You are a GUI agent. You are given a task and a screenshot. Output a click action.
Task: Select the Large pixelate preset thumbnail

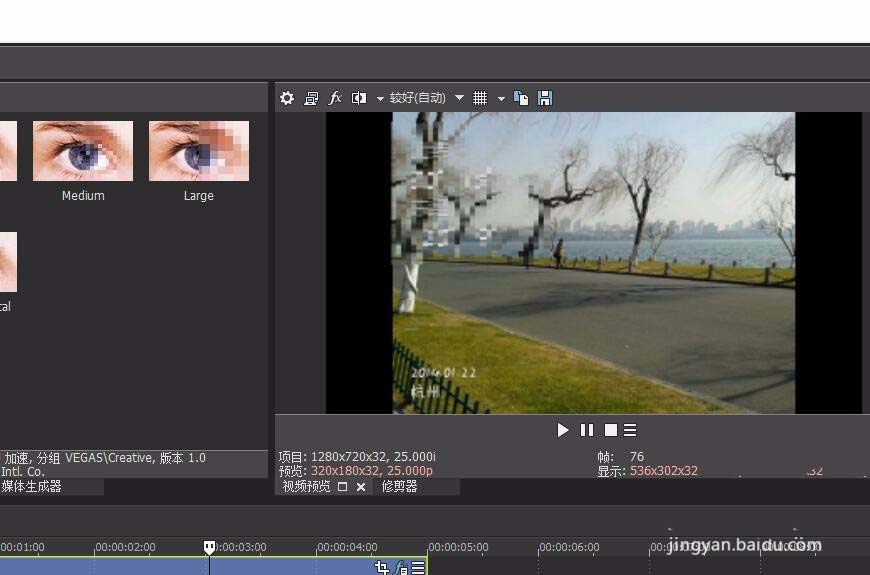[199, 151]
